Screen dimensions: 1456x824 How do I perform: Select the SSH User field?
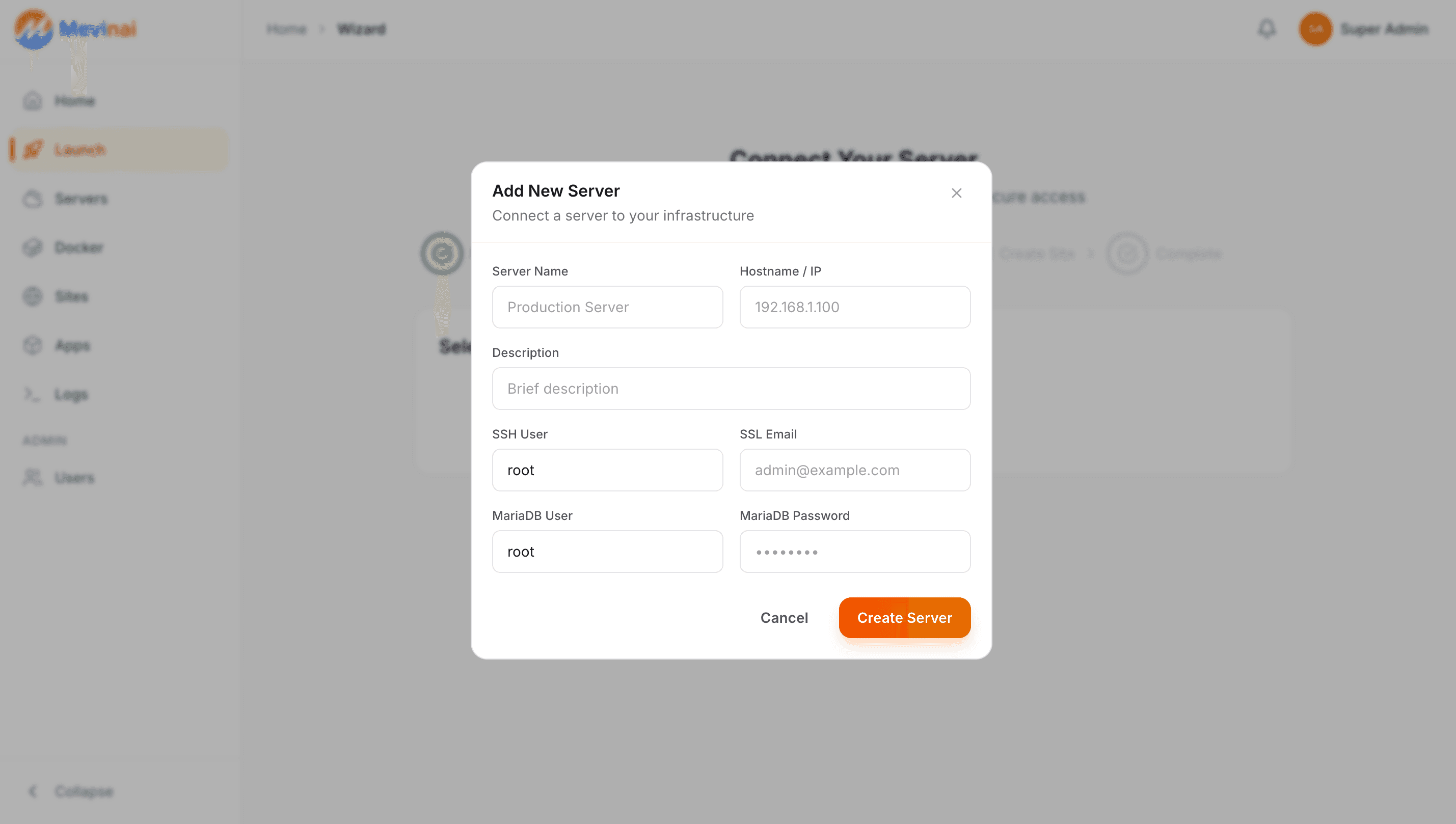point(607,470)
